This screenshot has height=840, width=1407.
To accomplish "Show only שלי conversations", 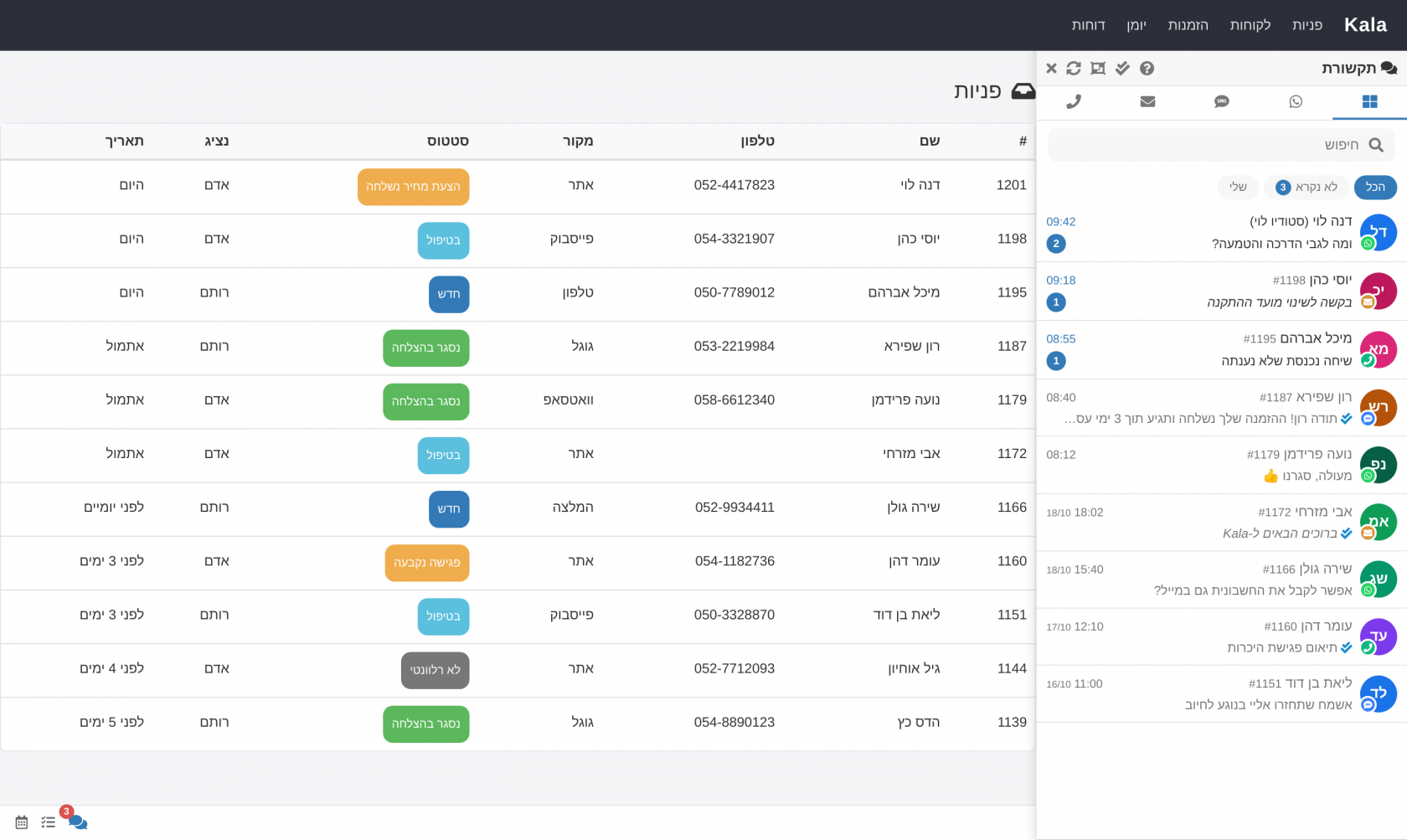I will [1238, 187].
